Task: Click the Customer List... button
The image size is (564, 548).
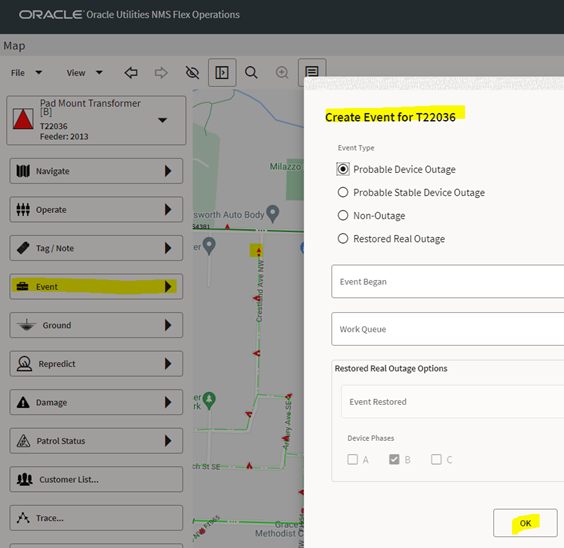Action: 96,479
